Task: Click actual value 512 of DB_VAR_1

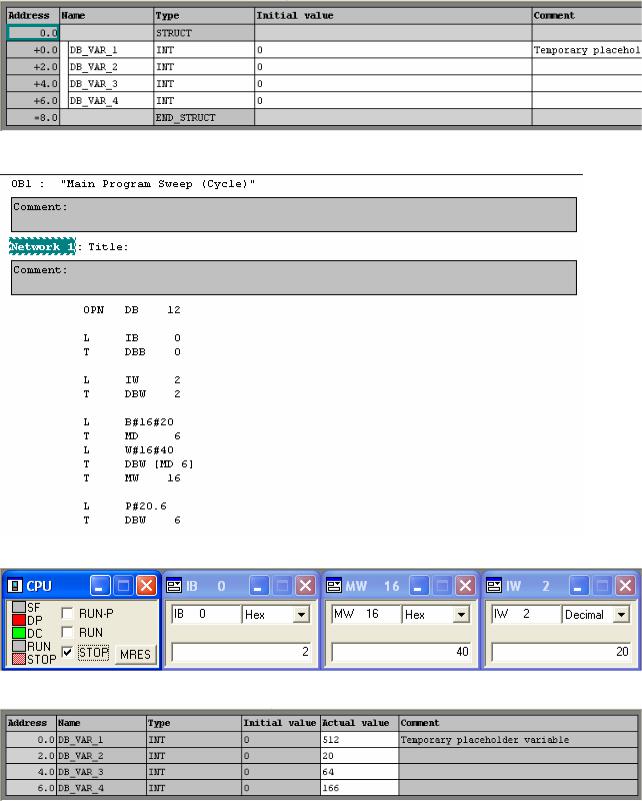Action: coord(360,739)
